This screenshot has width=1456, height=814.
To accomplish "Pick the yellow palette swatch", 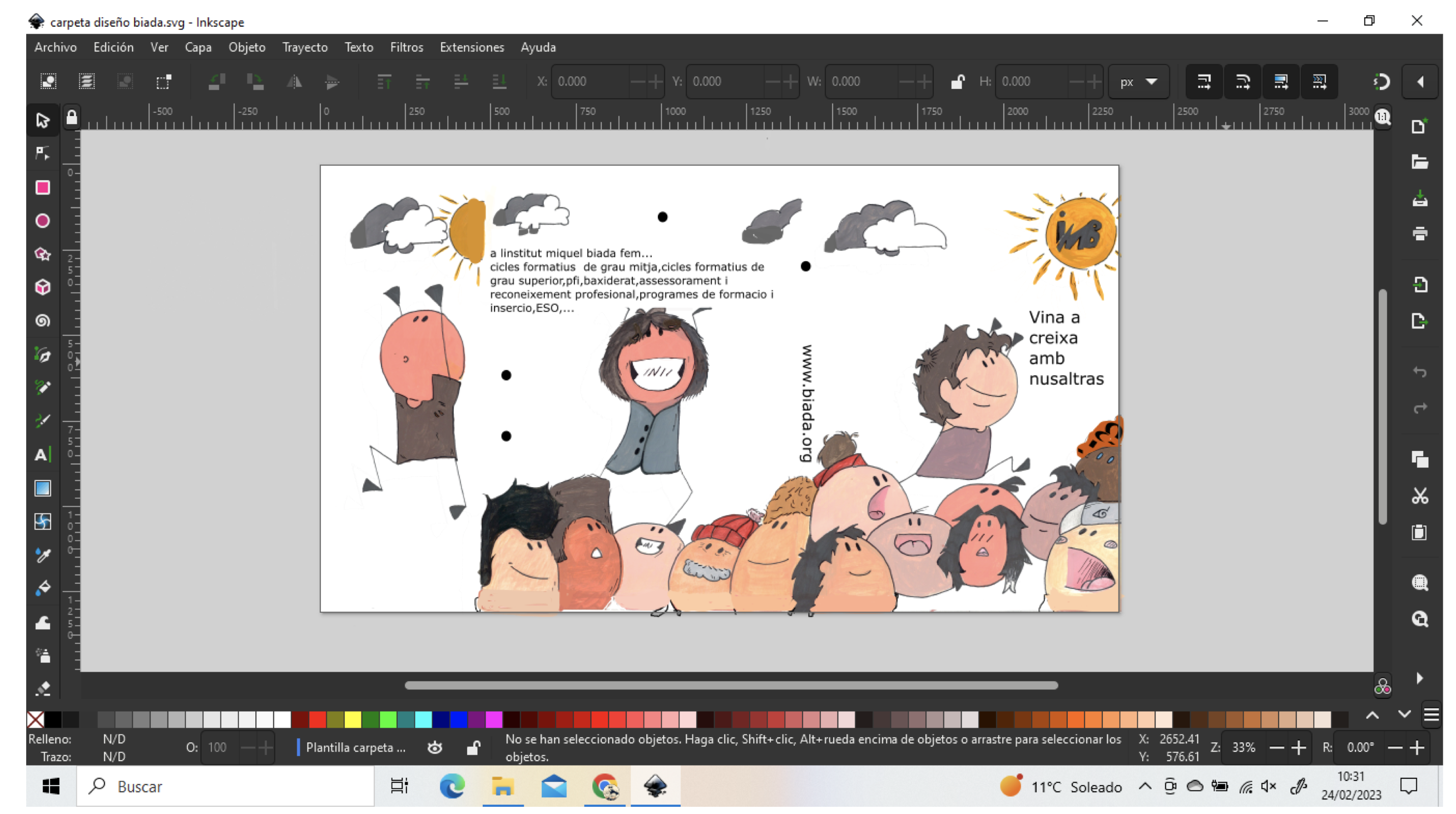I will tap(353, 719).
